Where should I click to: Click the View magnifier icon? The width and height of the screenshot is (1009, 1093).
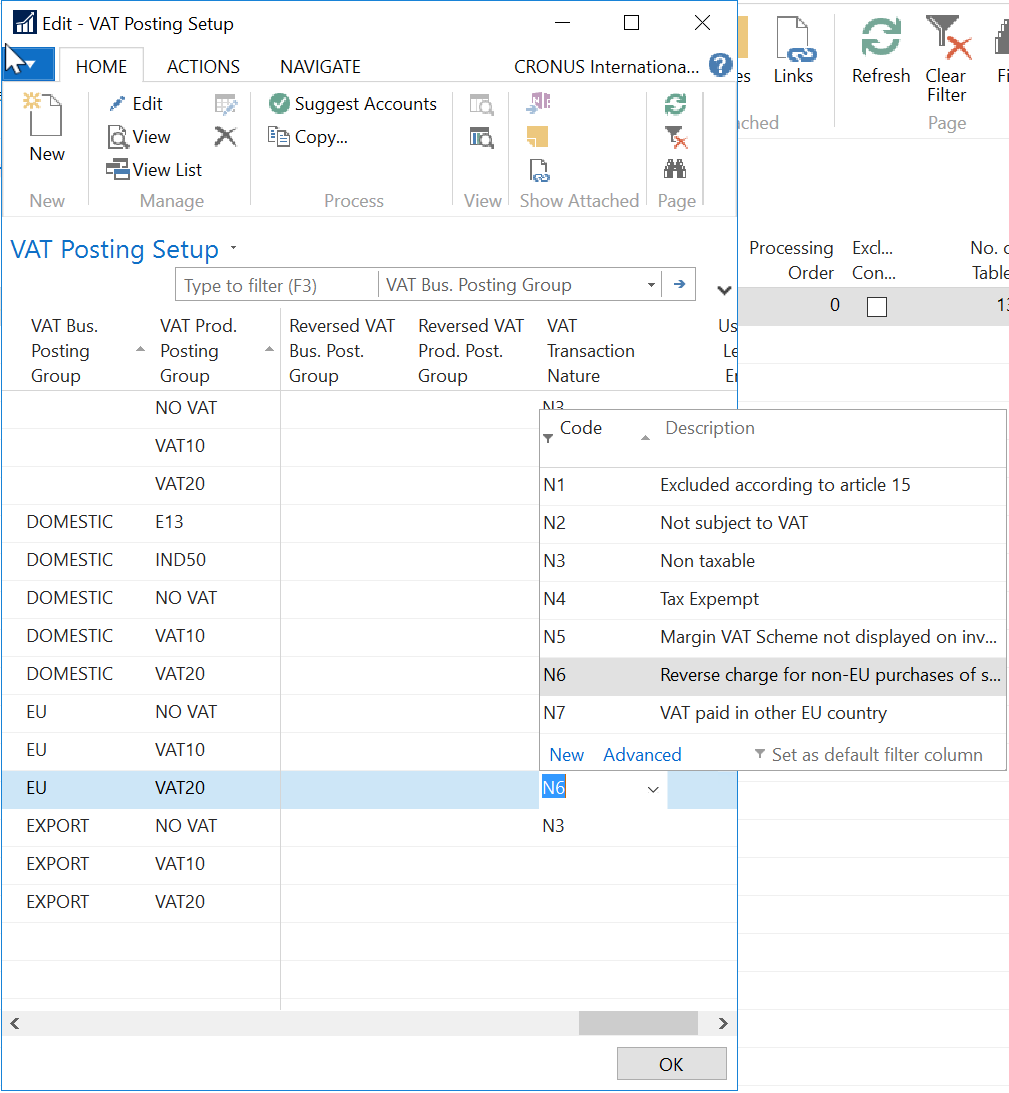coord(118,137)
